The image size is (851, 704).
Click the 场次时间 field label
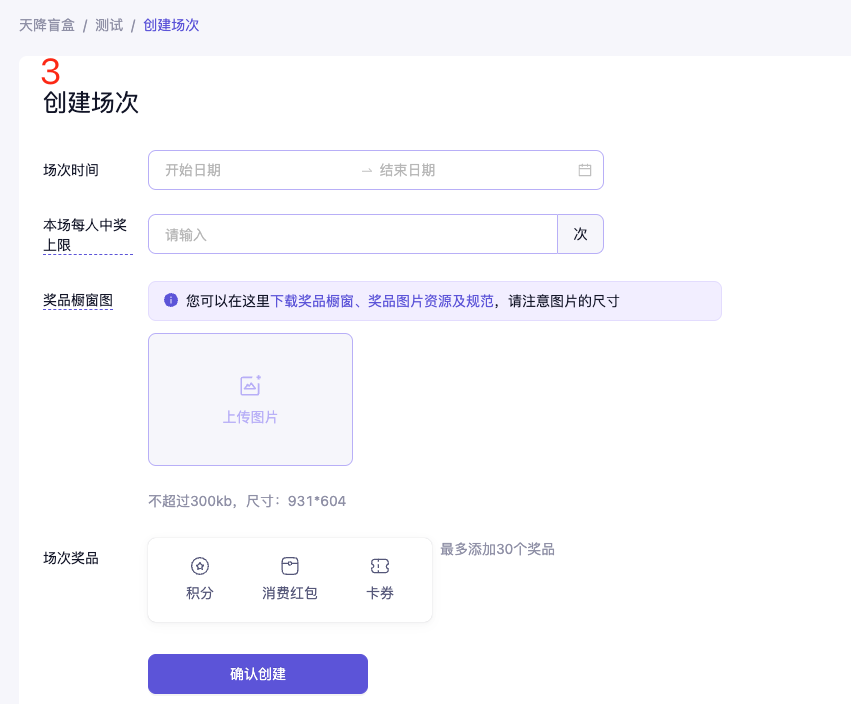pos(71,170)
